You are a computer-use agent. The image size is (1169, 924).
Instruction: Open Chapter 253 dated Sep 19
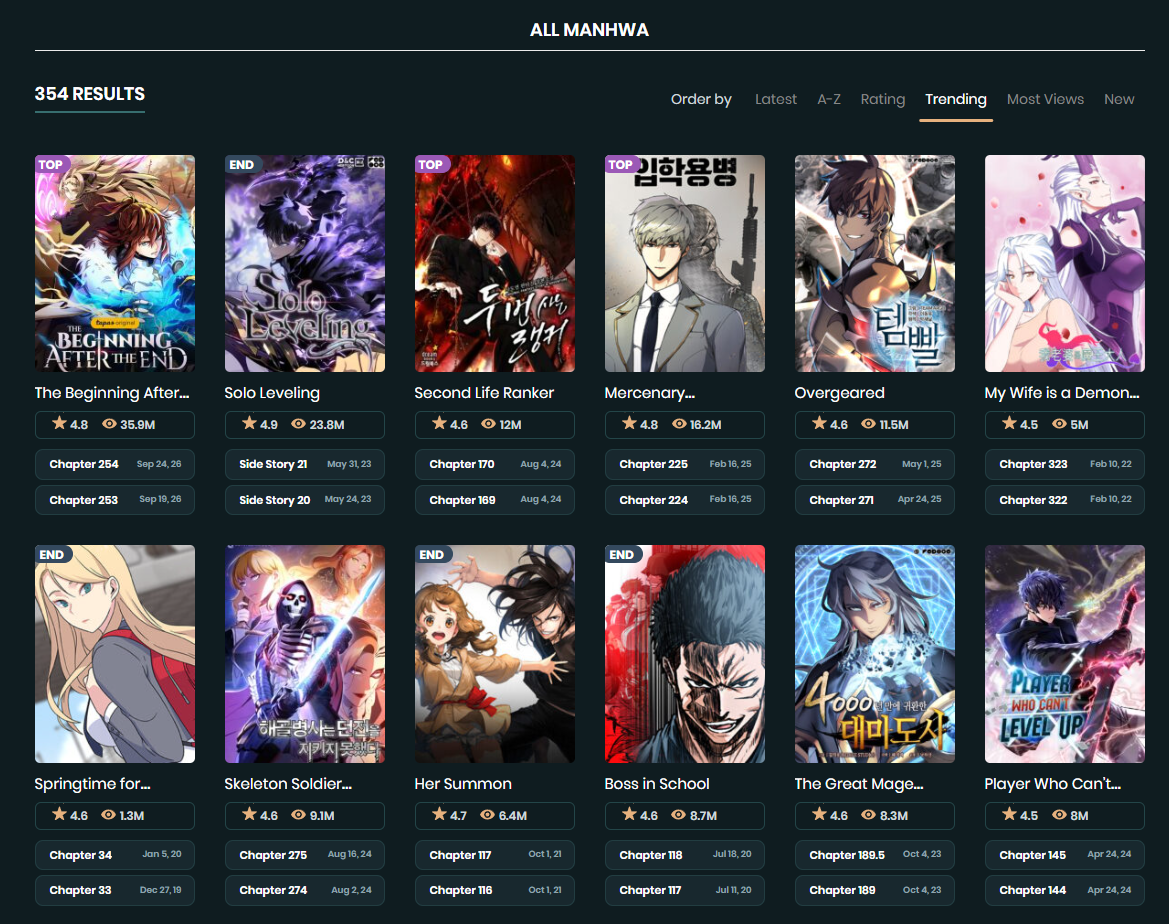[x=115, y=500]
